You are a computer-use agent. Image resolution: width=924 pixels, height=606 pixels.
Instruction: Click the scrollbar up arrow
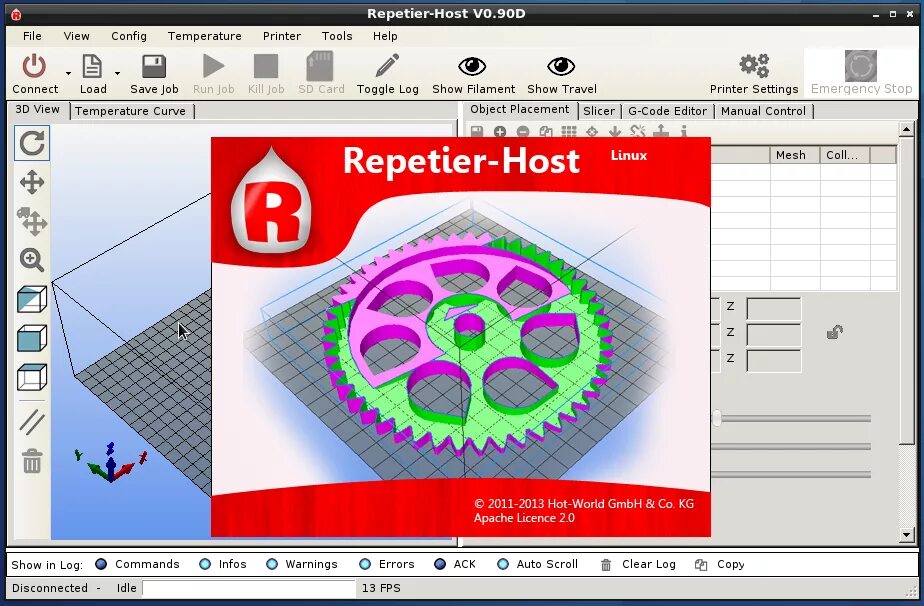[906, 129]
